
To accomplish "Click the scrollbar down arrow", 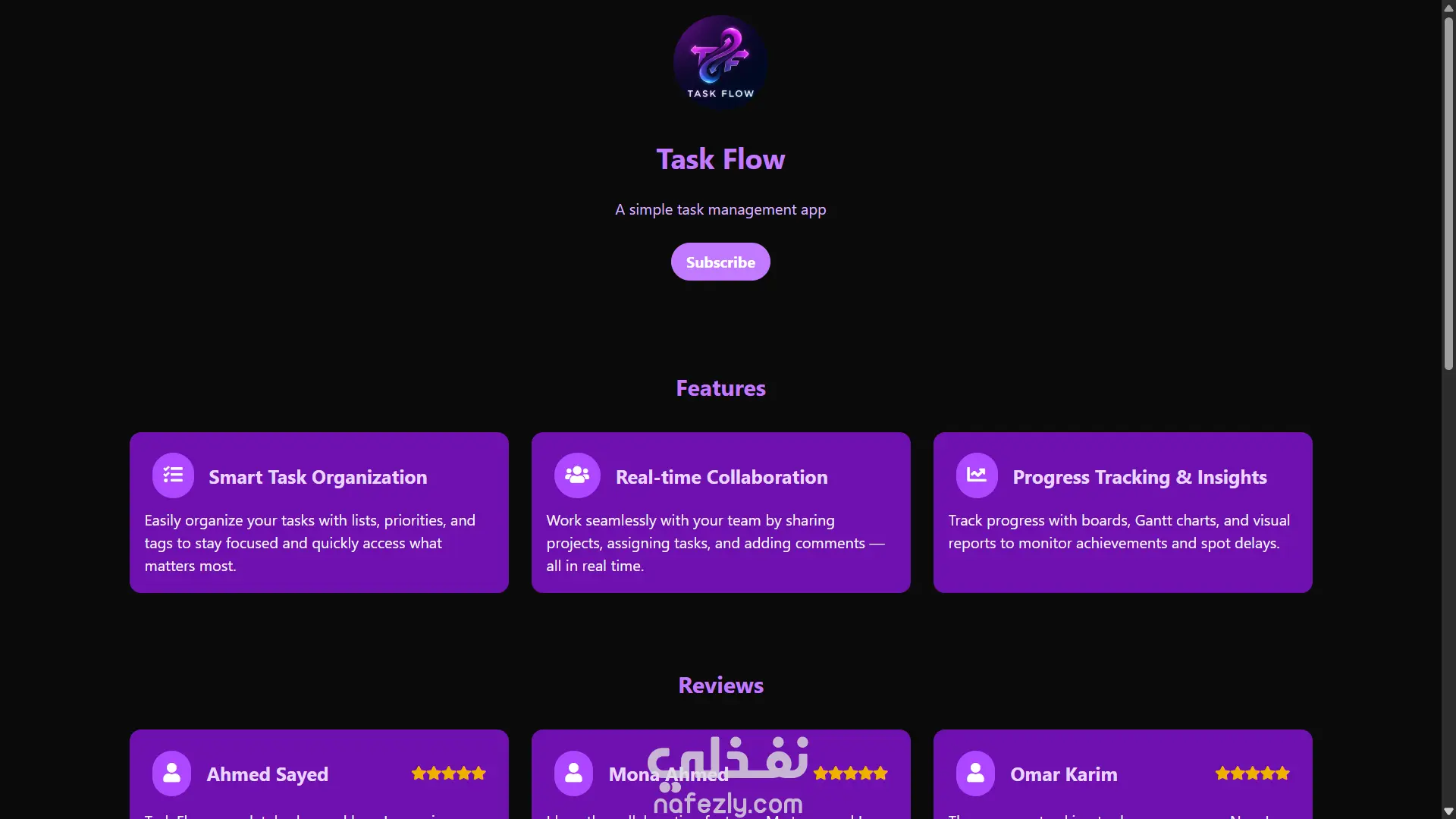I will (x=1448, y=811).
